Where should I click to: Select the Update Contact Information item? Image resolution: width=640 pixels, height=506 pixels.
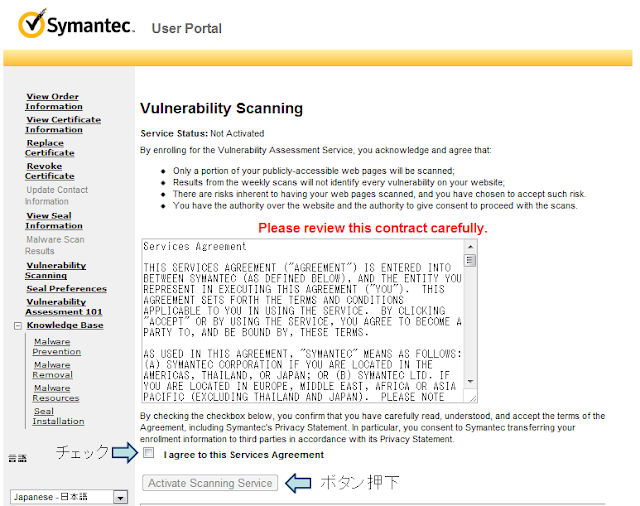[x=56, y=195]
